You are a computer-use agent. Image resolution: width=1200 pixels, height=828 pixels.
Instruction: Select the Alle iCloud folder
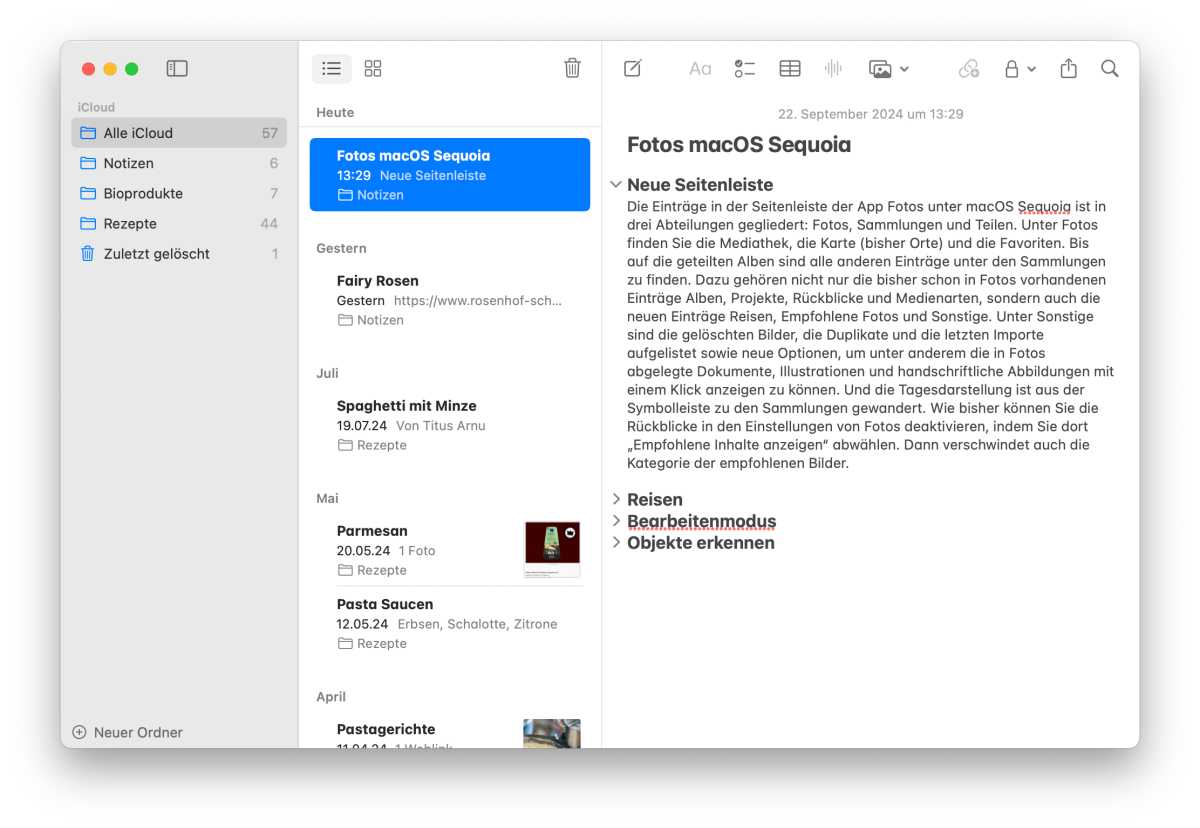(179, 133)
